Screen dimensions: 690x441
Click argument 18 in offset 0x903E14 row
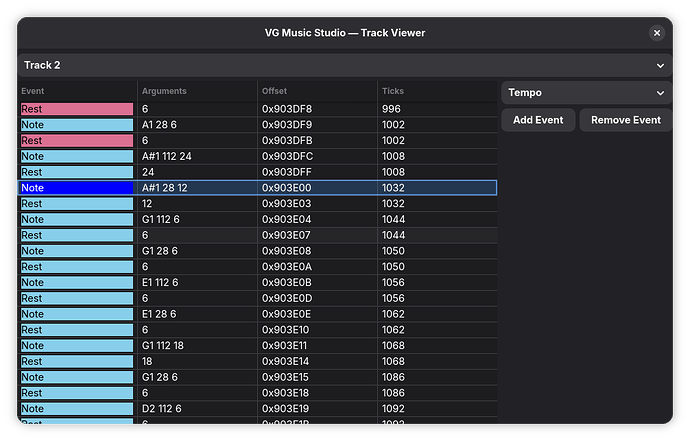pos(147,362)
